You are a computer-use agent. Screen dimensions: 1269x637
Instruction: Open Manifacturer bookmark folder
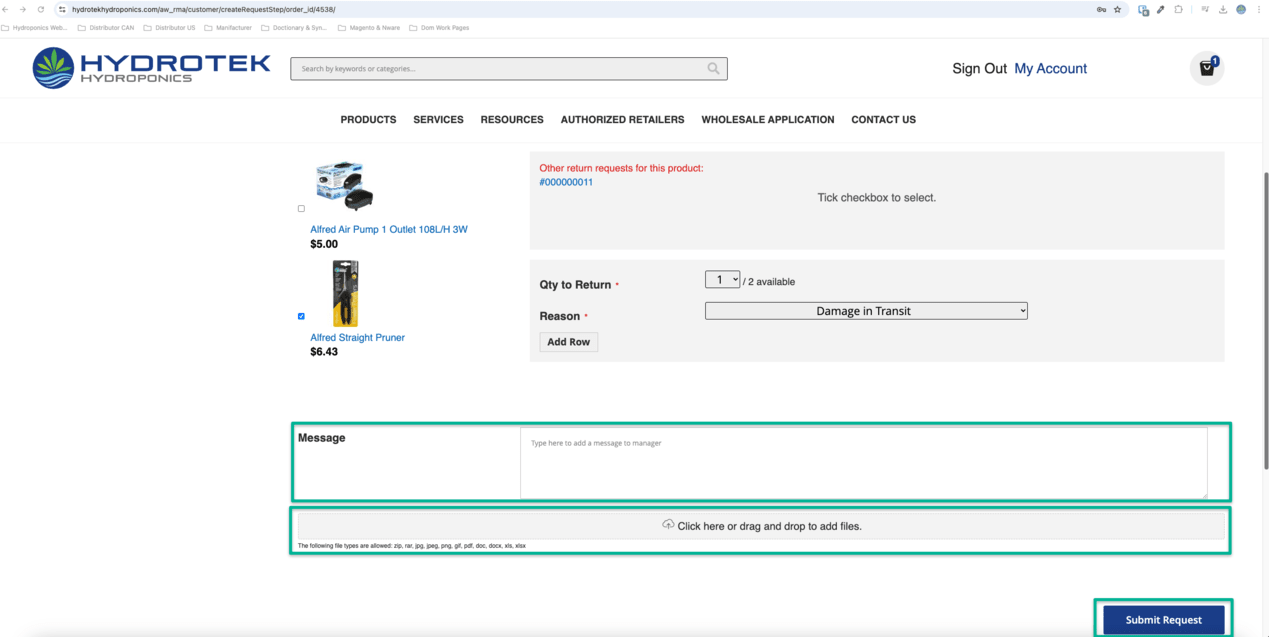228,28
